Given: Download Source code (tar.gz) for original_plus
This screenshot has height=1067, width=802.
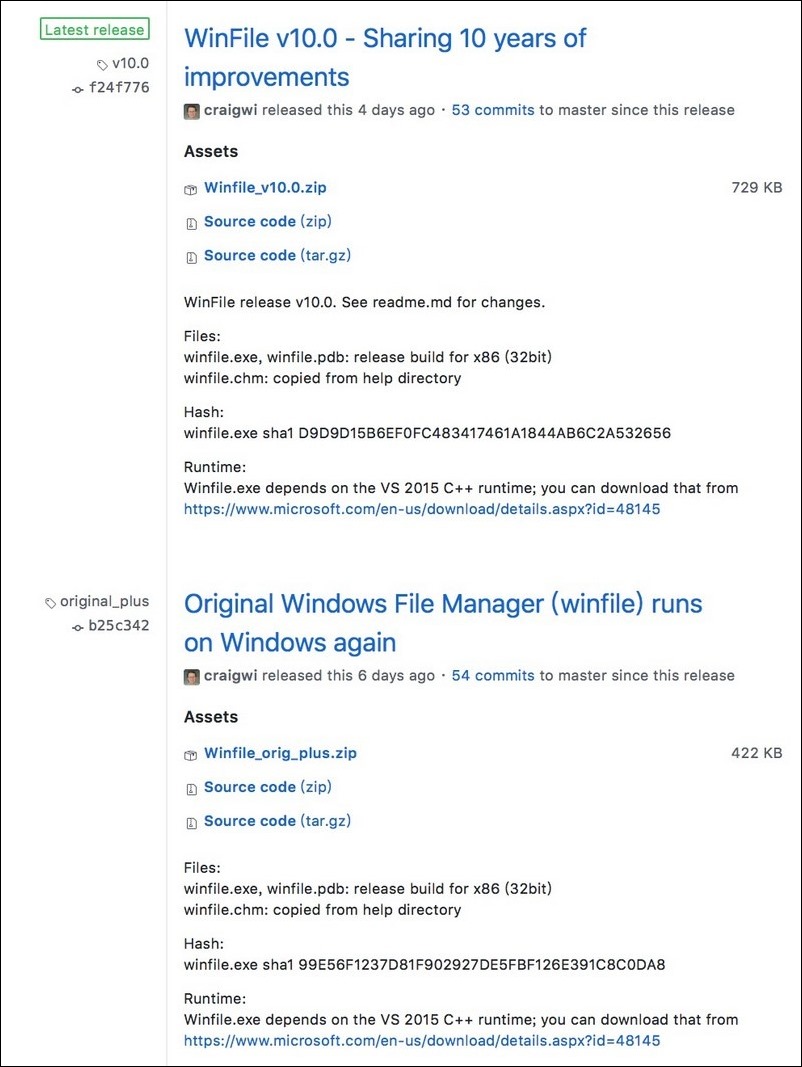Looking at the screenshot, I should (x=278, y=821).
